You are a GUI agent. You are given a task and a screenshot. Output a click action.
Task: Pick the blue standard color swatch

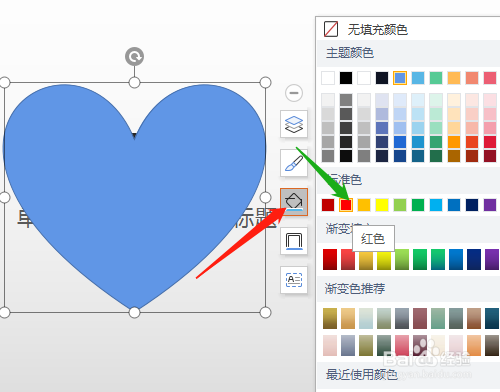[x=454, y=205]
